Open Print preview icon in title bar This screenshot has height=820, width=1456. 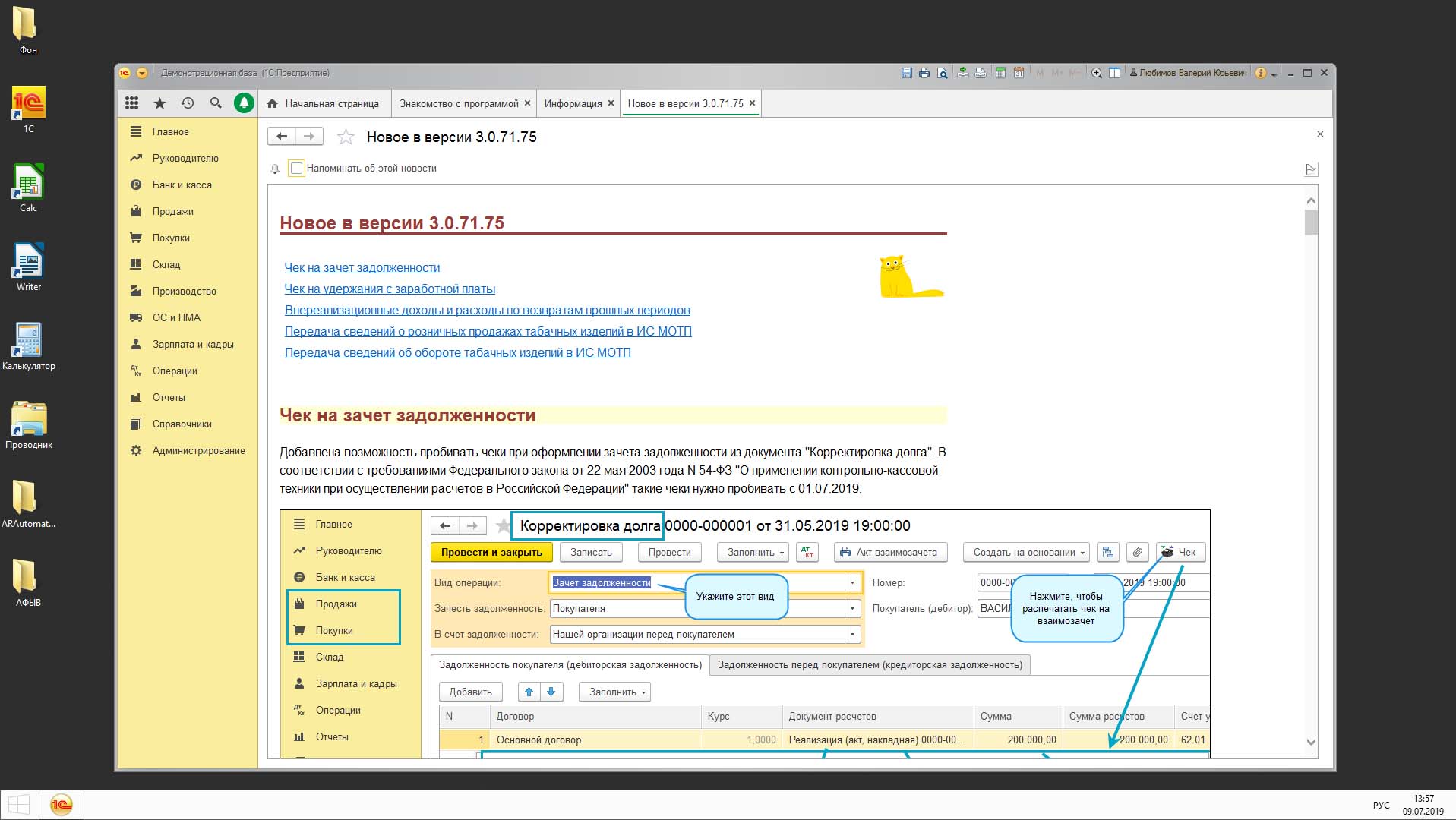[943, 73]
